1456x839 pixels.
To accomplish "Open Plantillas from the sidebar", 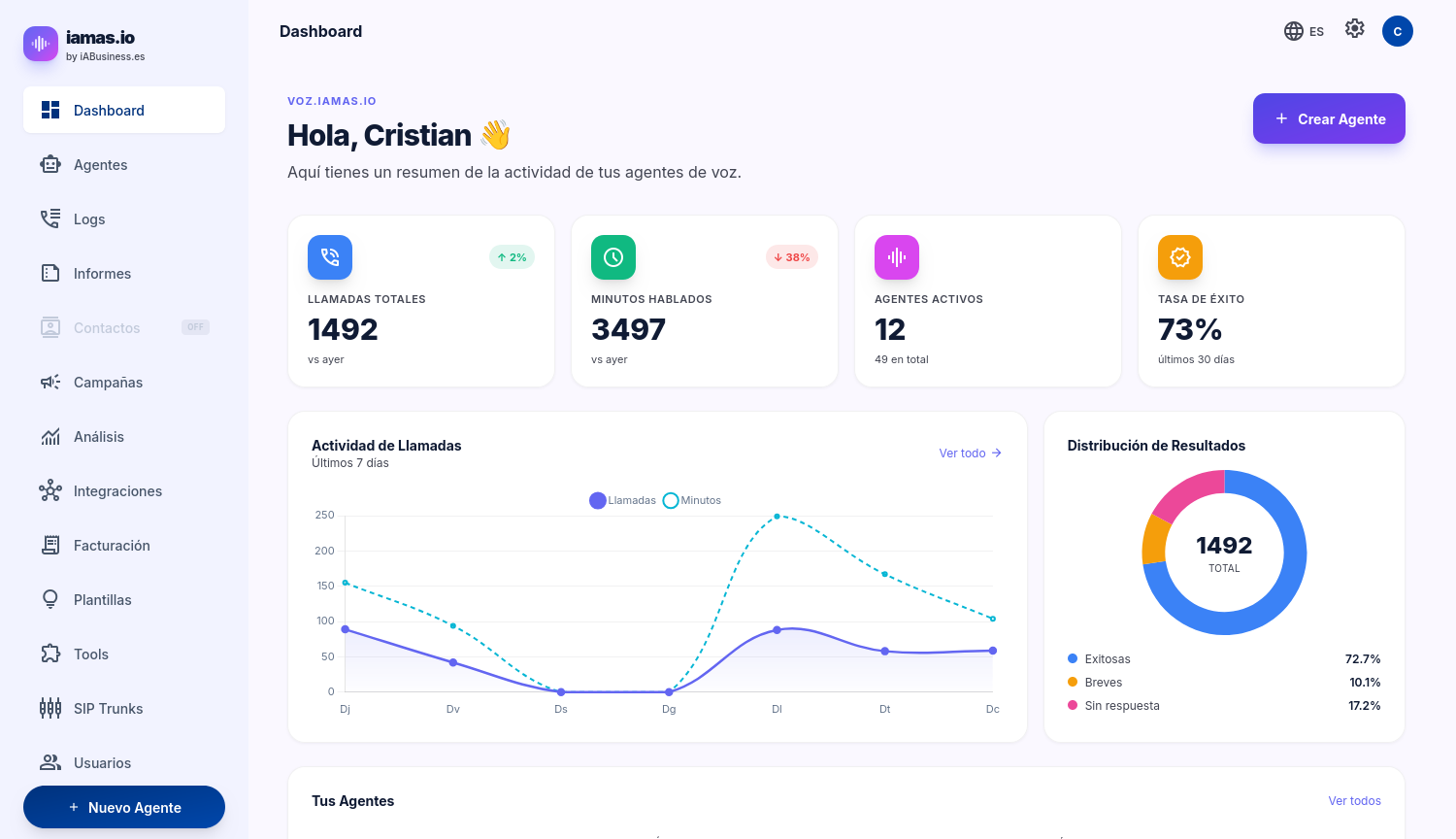I will pos(124,599).
